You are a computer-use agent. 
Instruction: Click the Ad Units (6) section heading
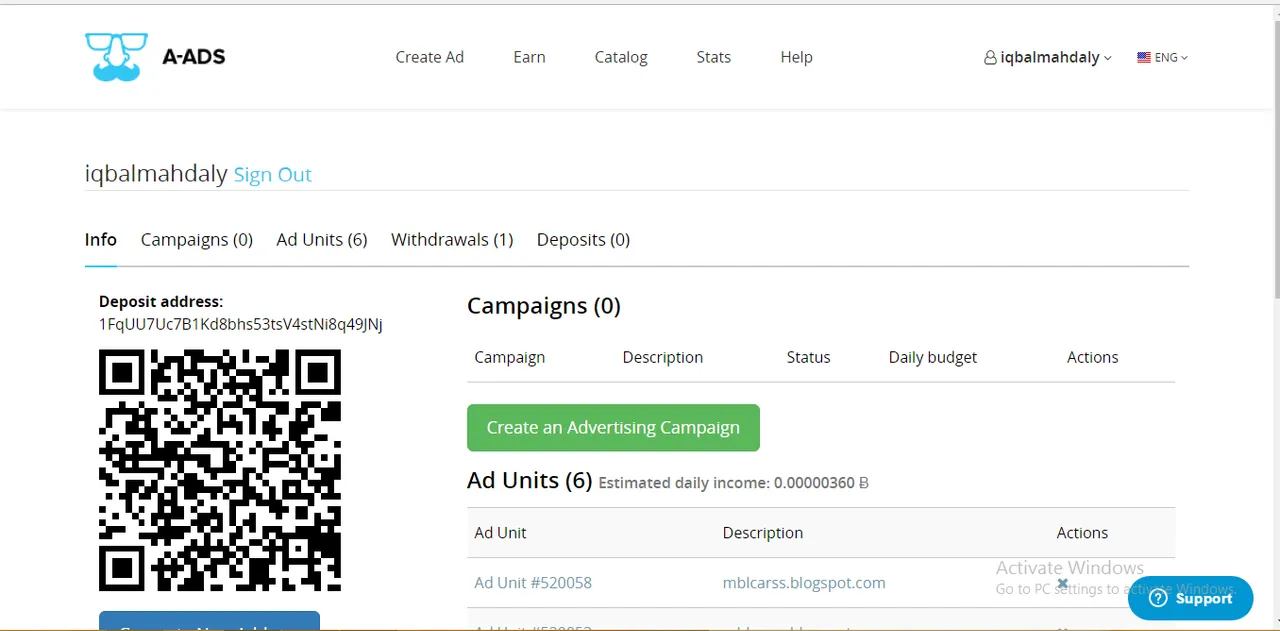tap(530, 480)
